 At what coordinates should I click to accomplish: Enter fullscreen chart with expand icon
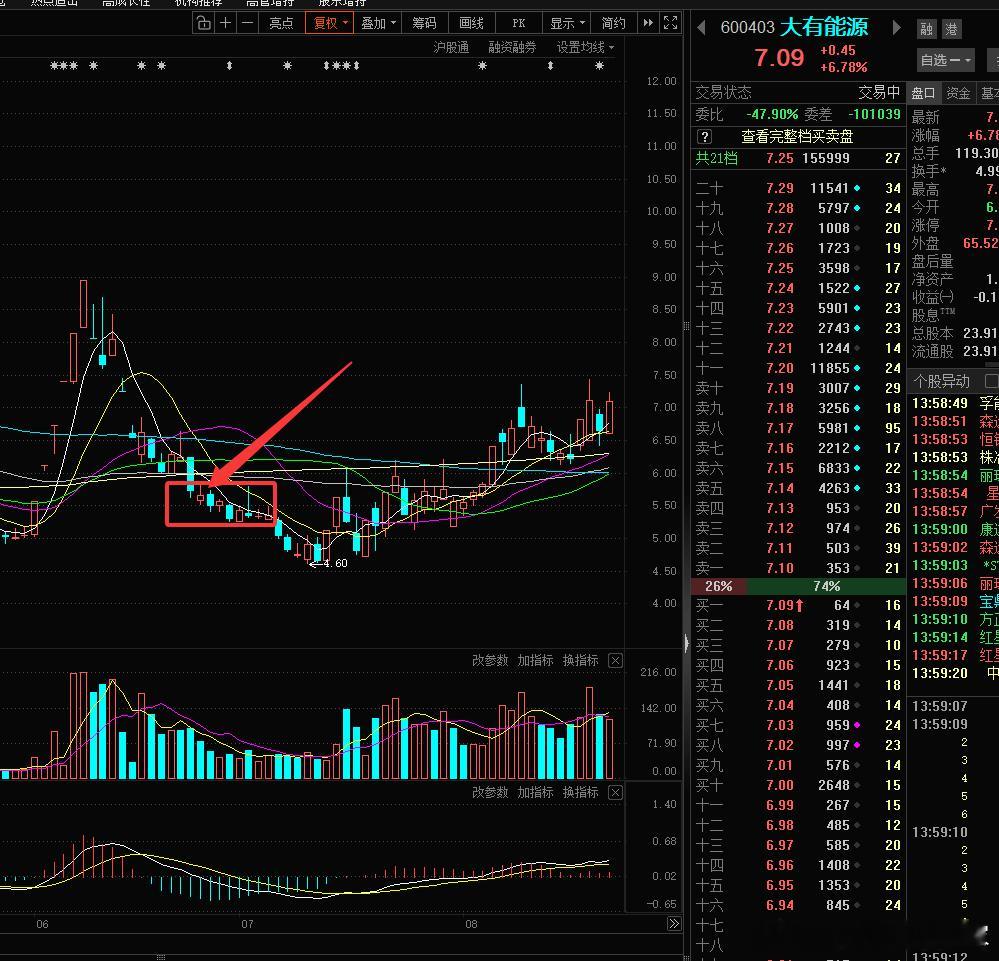pyautogui.click(x=670, y=23)
